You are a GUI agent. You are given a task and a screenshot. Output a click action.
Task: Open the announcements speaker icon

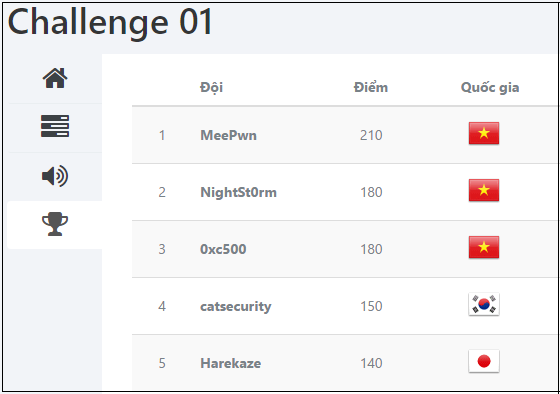coord(55,176)
